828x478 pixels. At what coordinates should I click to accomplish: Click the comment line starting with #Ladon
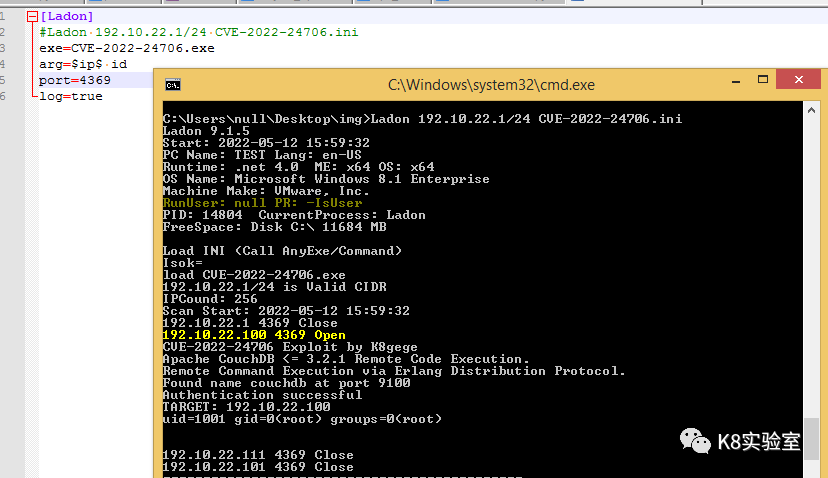click(x=199, y=32)
